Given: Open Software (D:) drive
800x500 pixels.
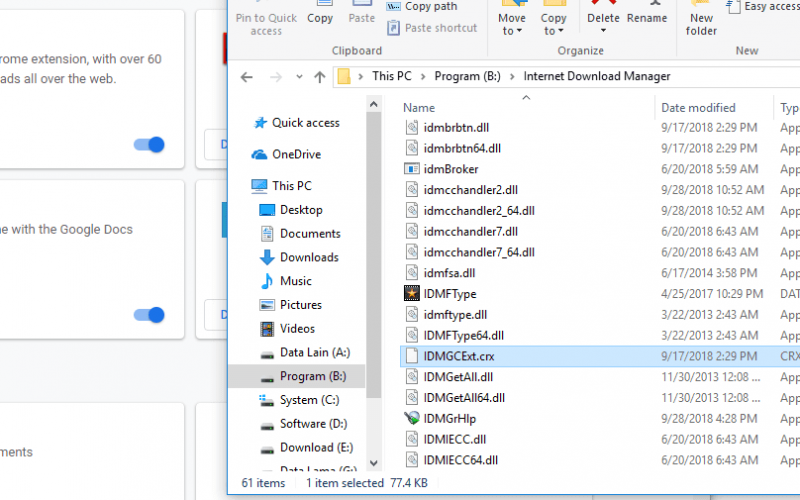Looking at the screenshot, I should click(x=303, y=424).
